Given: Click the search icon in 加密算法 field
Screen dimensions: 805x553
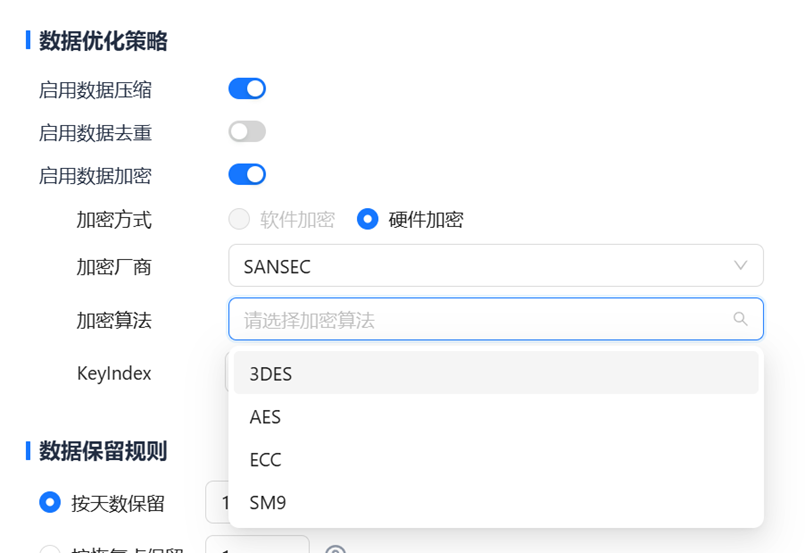Looking at the screenshot, I should pyautogui.click(x=740, y=320).
